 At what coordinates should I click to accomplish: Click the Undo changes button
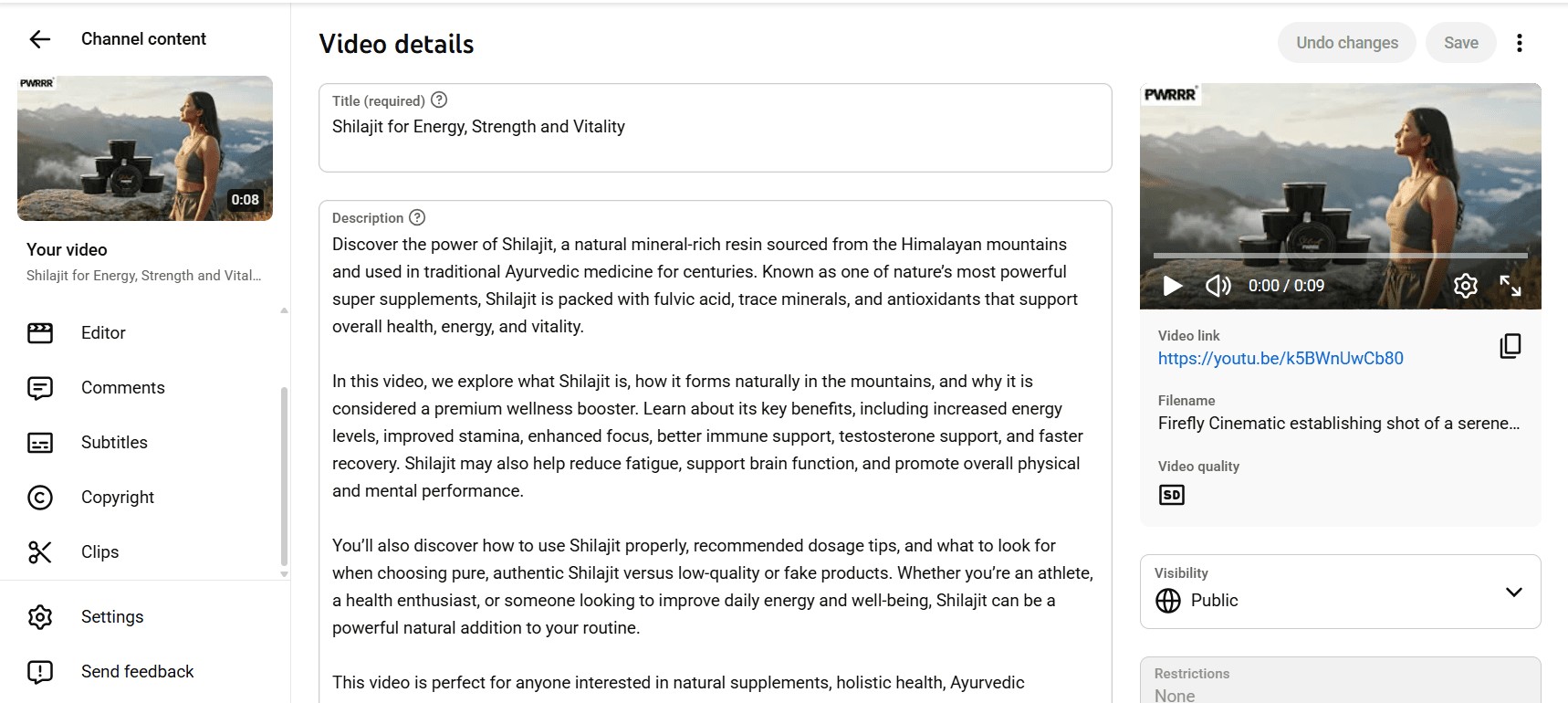[x=1347, y=43]
